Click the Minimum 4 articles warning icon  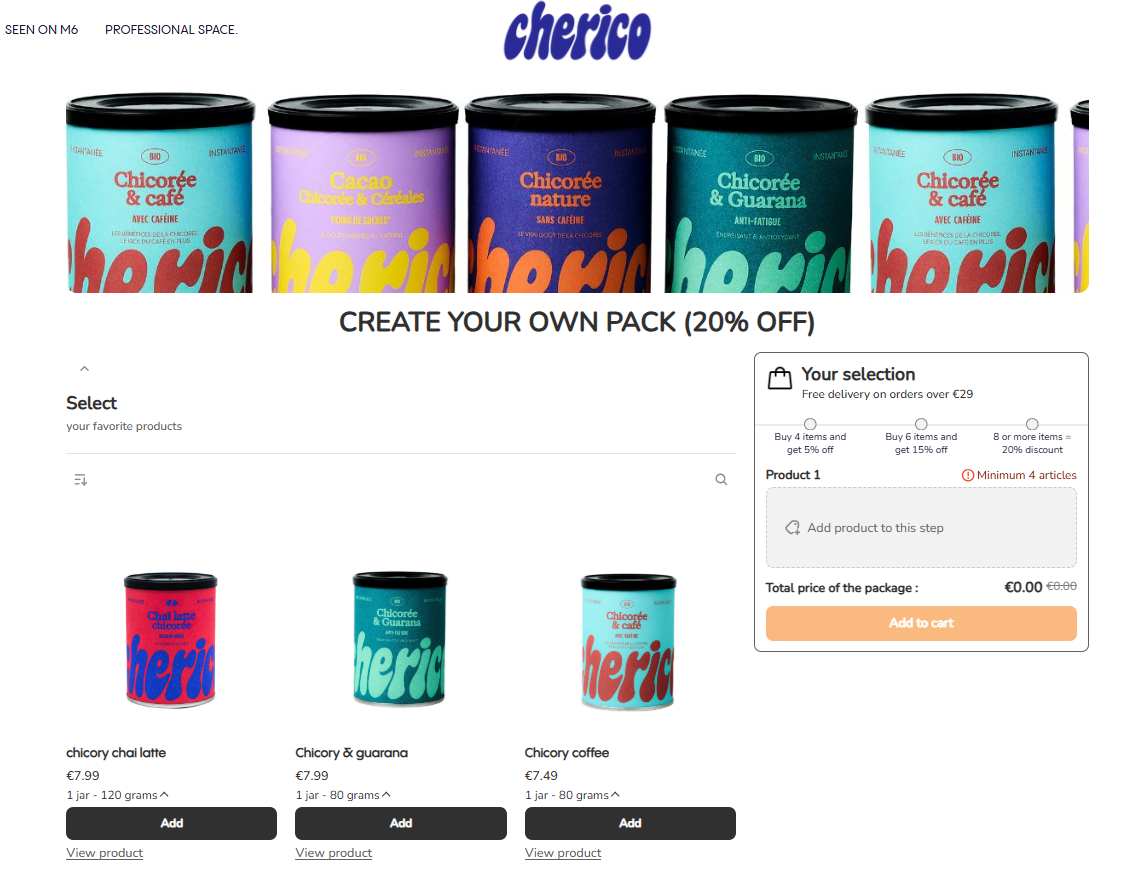coord(967,475)
